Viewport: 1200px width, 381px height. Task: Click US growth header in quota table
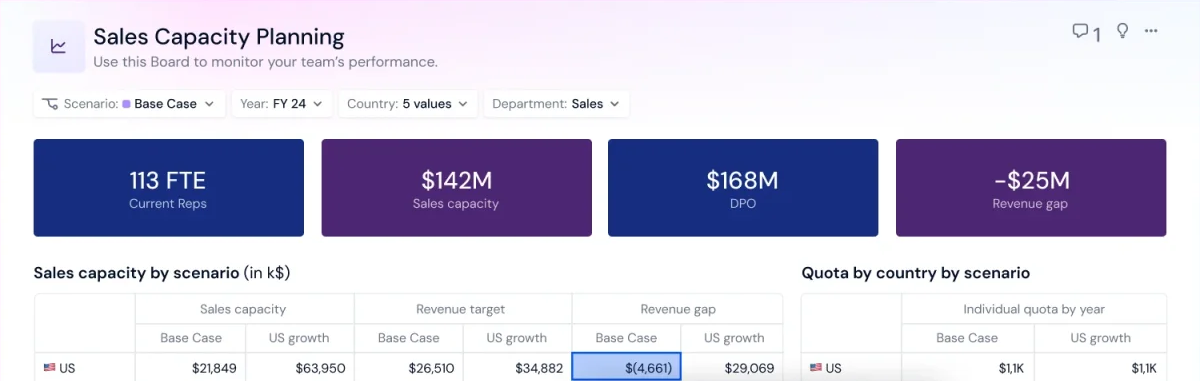(1100, 338)
